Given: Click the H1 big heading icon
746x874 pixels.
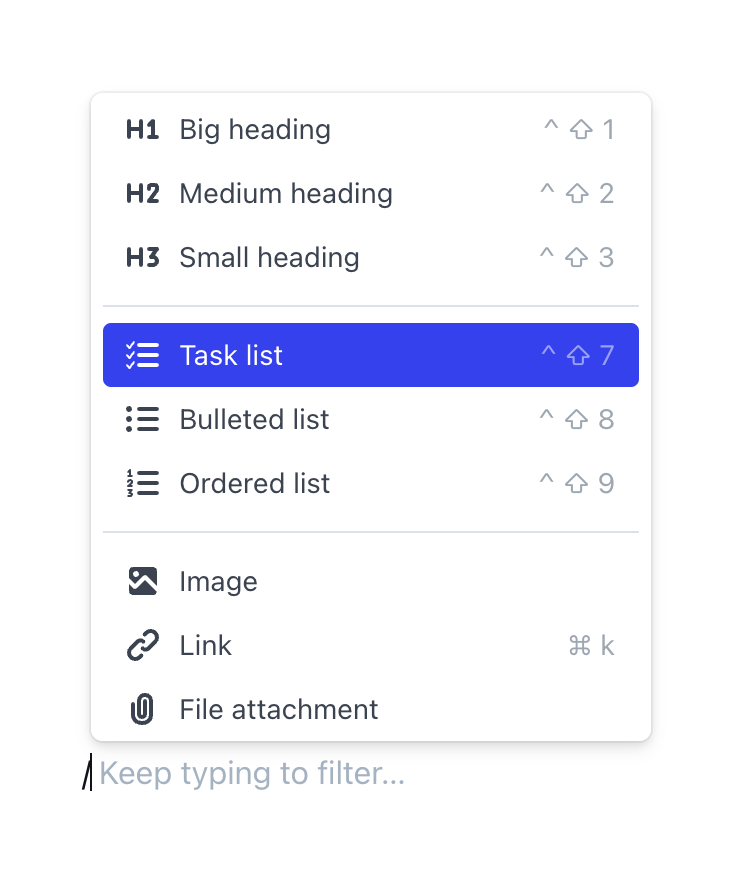Looking at the screenshot, I should (142, 130).
